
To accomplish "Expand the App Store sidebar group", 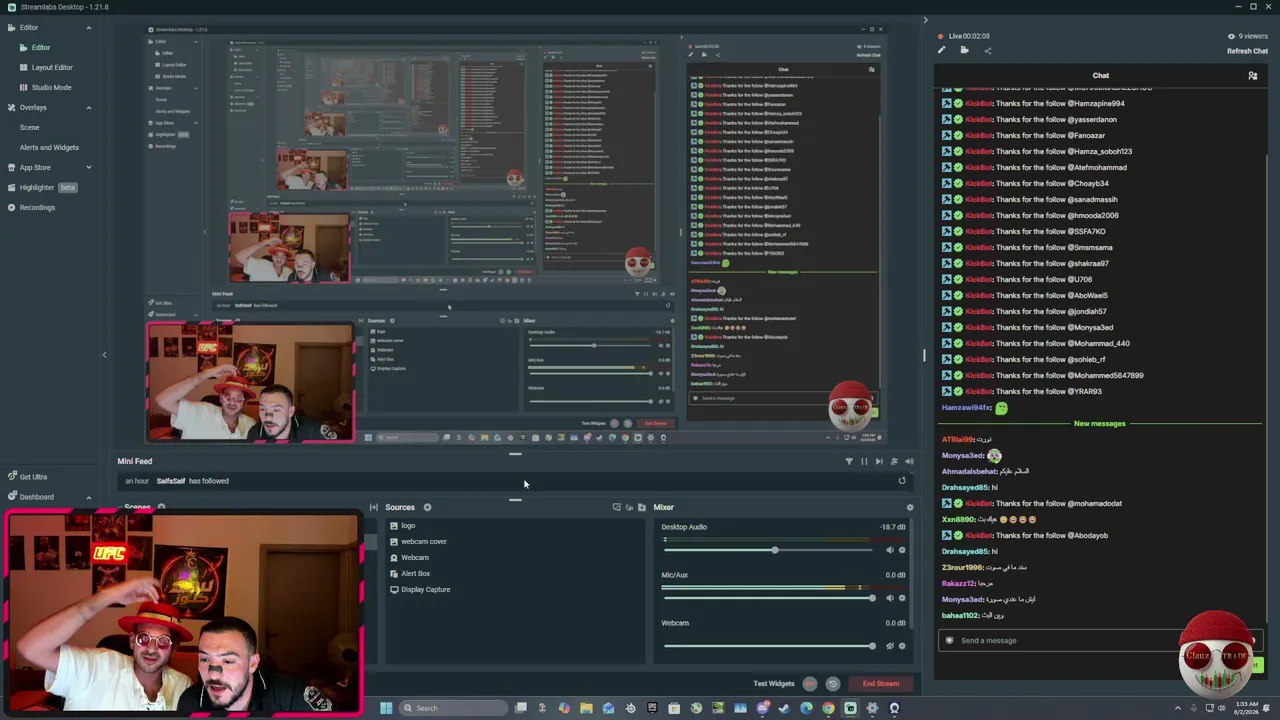I will click(88, 167).
